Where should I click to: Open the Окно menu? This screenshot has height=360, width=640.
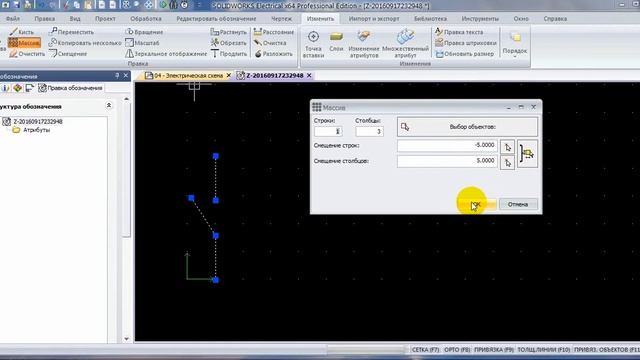pyautogui.click(x=521, y=19)
